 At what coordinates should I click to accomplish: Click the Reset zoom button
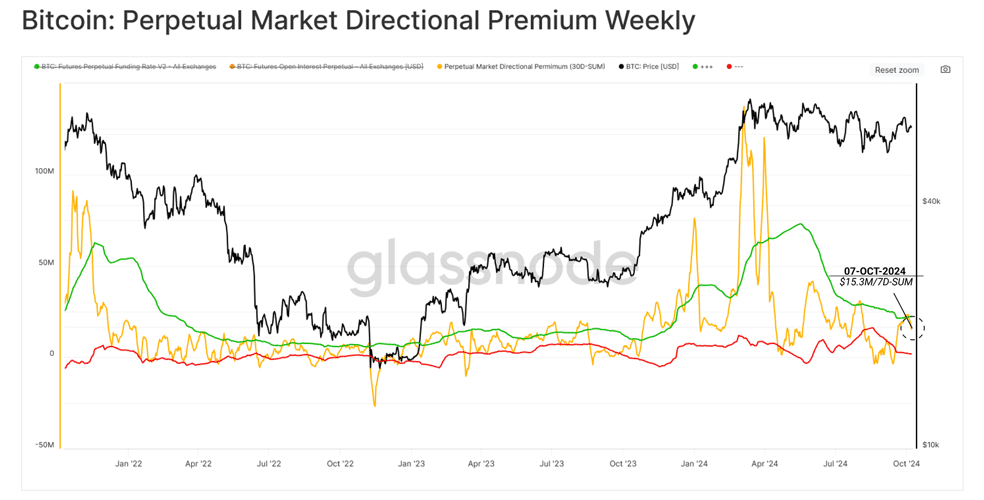pyautogui.click(x=897, y=70)
